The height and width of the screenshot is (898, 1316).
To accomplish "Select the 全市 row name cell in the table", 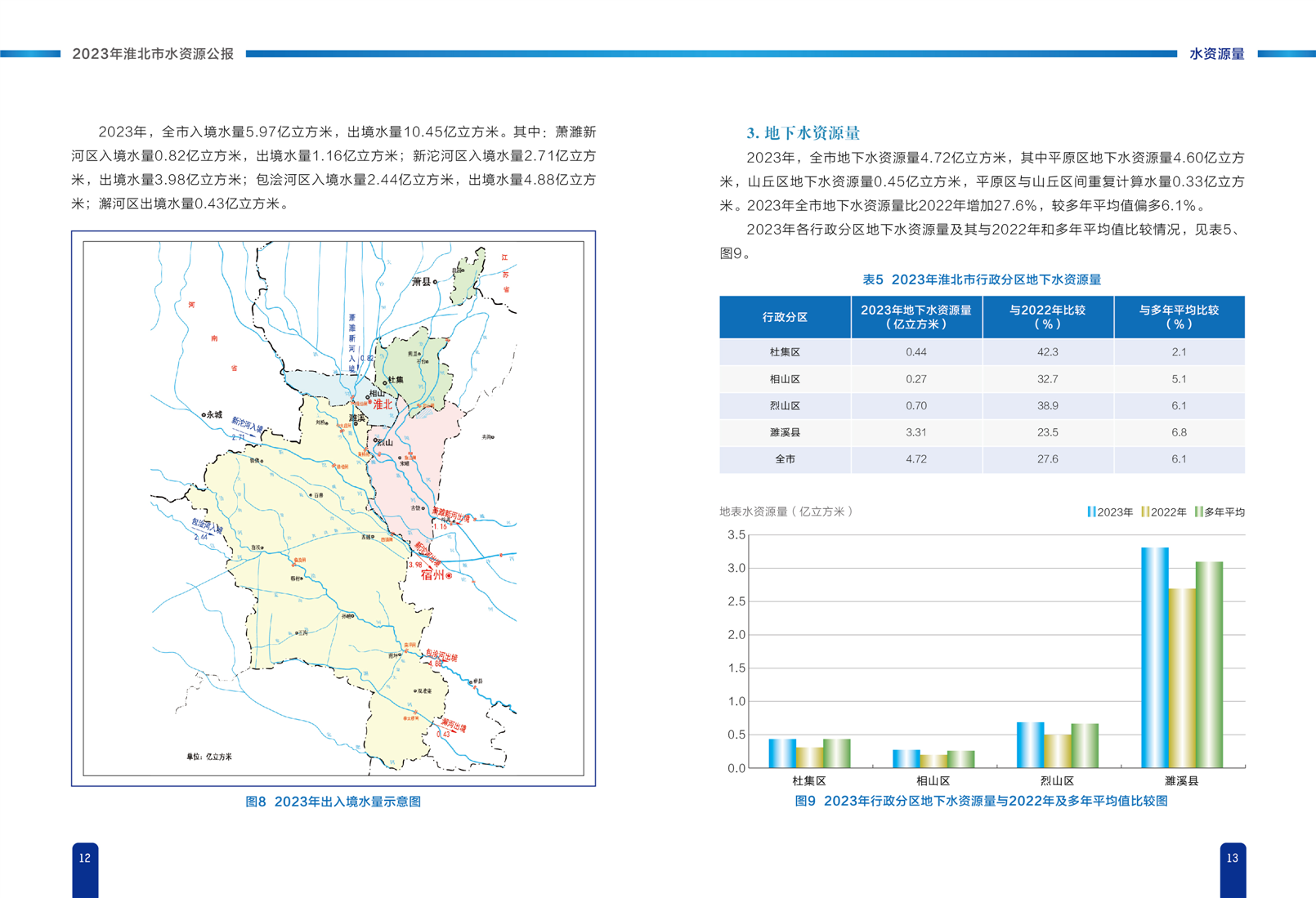I will (785, 459).
